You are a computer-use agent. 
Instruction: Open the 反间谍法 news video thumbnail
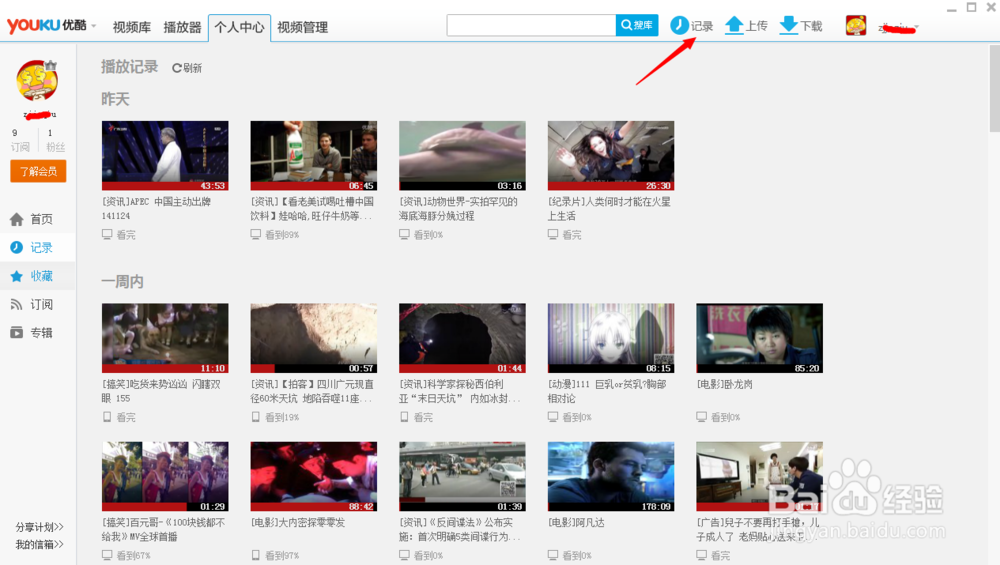462,476
